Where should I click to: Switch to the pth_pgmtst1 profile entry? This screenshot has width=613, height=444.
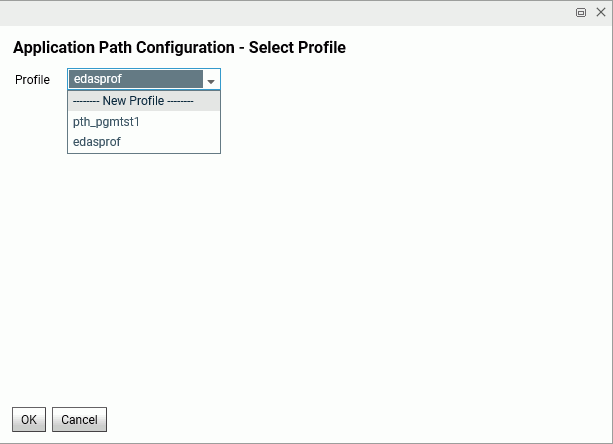coord(107,122)
